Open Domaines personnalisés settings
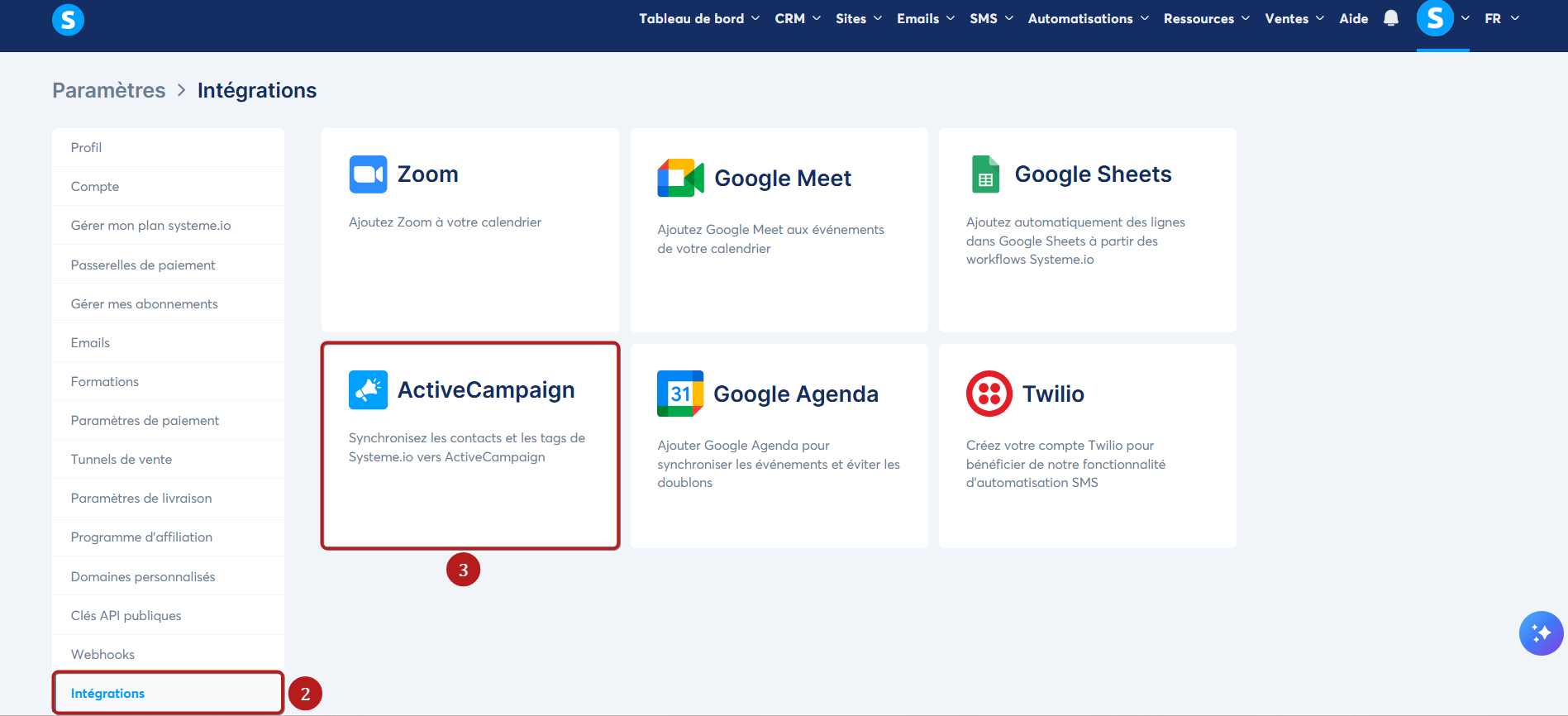1568x716 pixels. 168,576
